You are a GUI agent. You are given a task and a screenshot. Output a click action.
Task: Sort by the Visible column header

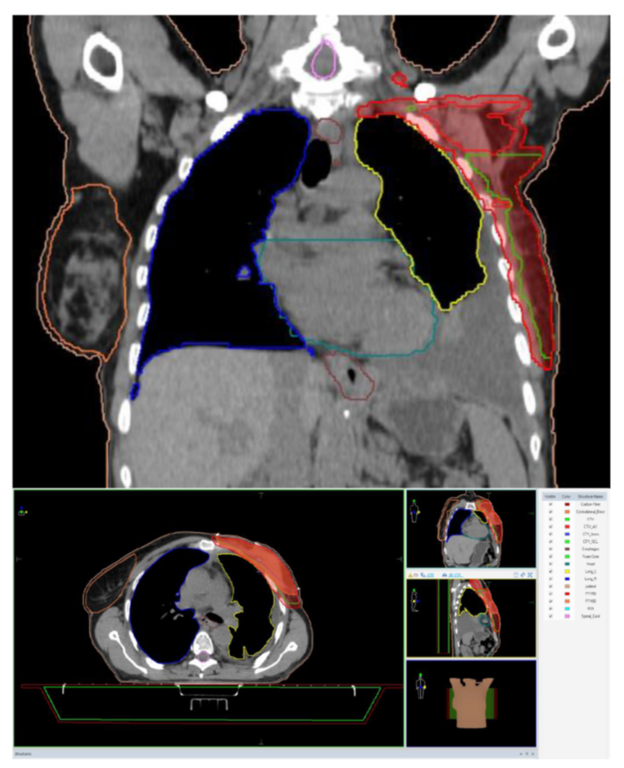550,497
